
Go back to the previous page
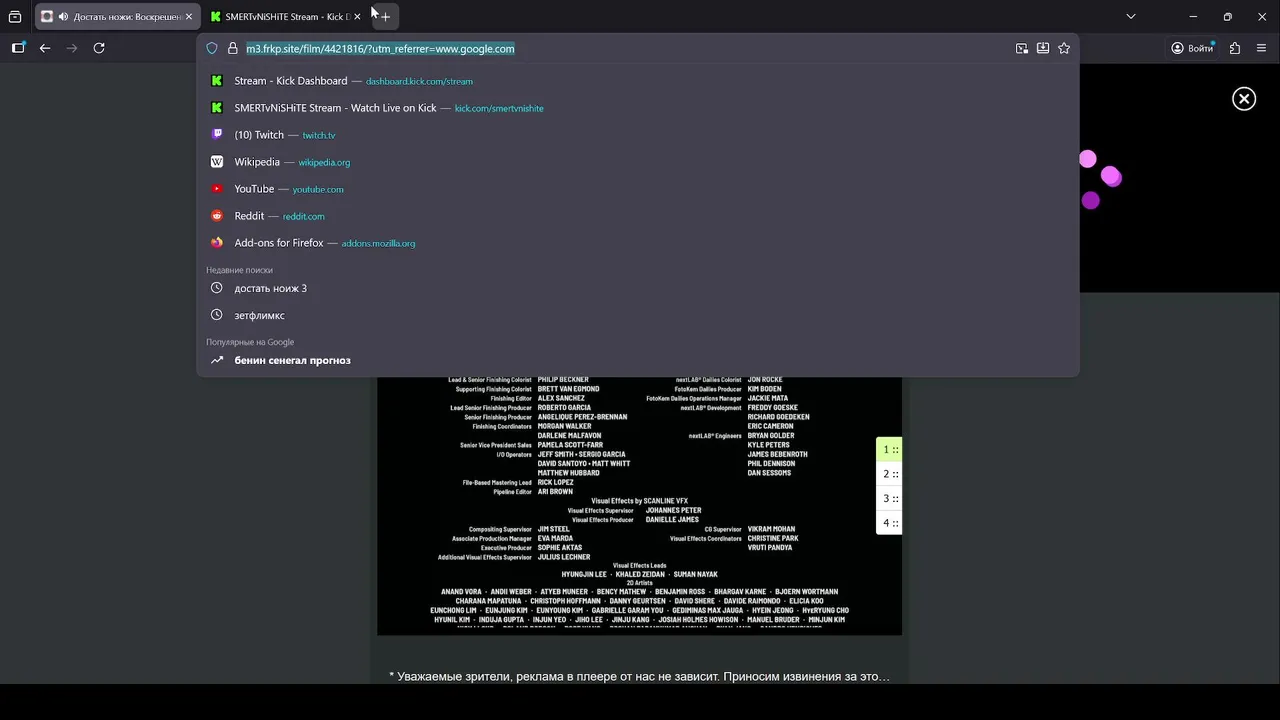[x=45, y=48]
